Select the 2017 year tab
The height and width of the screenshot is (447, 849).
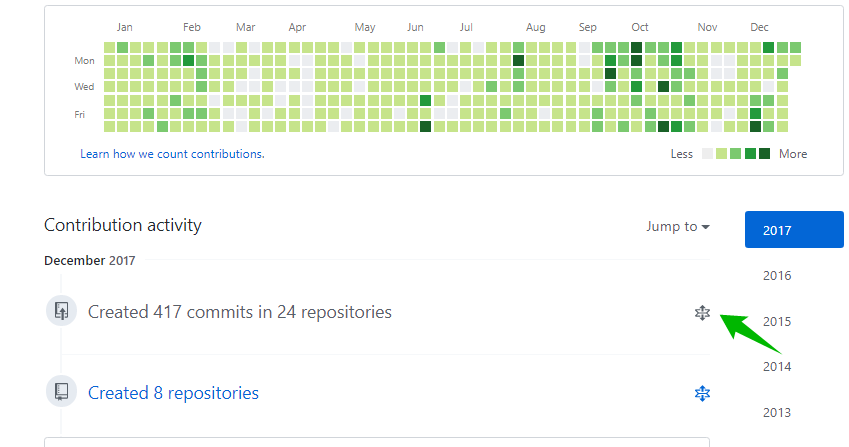tap(794, 230)
